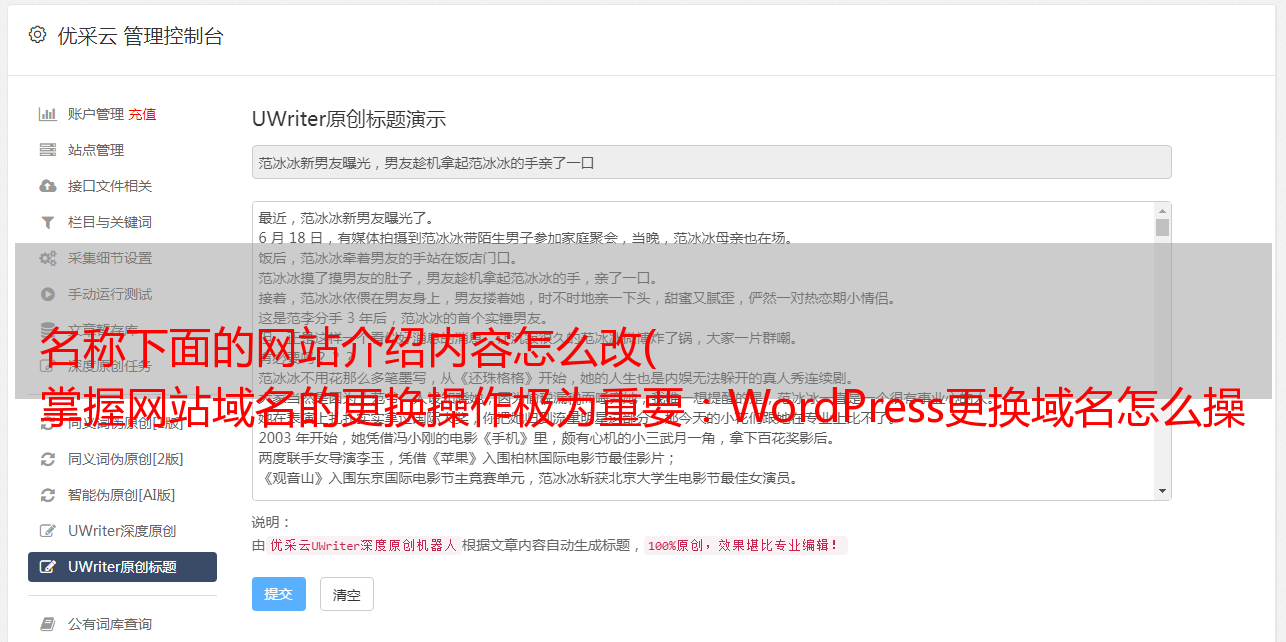Click the text area scrollbar thumb
Screen dimensions: 1286x642
point(1162,227)
